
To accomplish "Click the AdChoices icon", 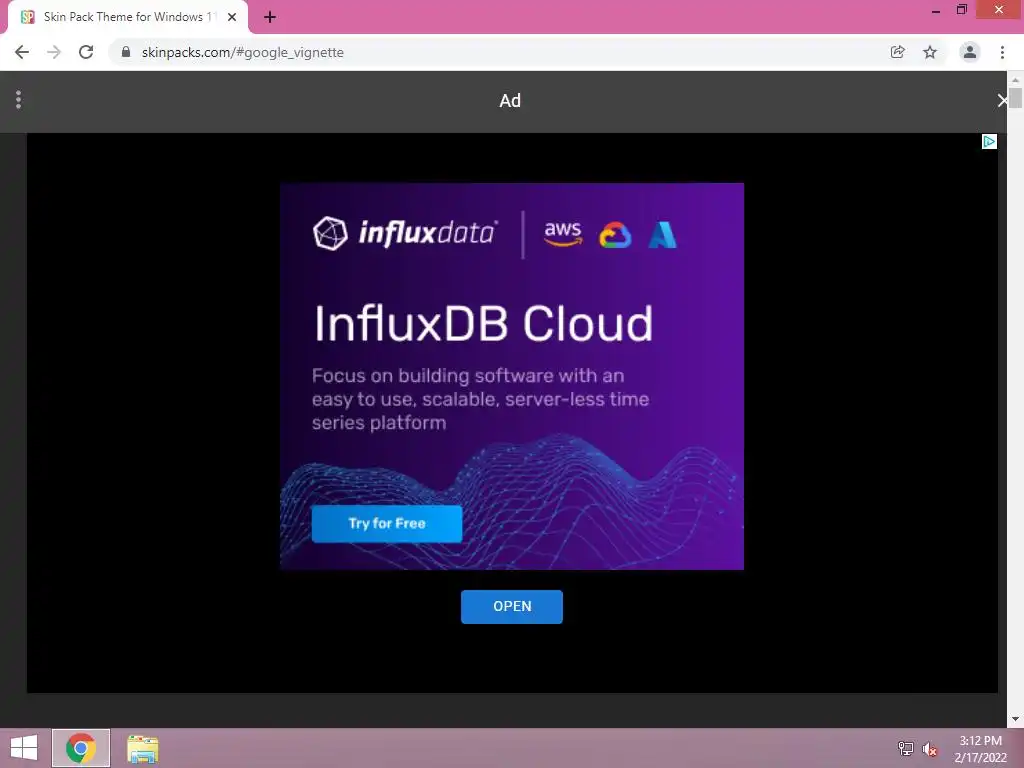I will coord(989,142).
